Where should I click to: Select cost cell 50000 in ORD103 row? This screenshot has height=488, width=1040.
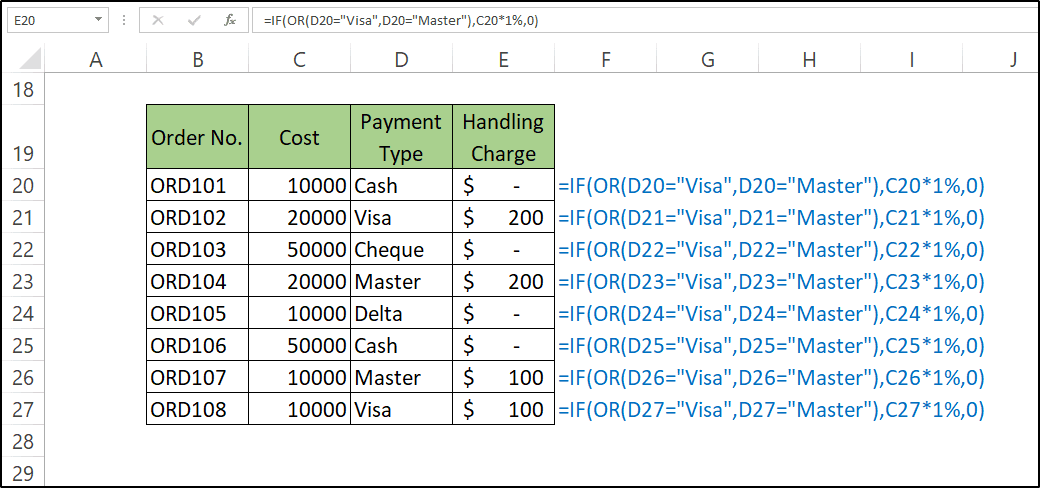pyautogui.click(x=299, y=249)
